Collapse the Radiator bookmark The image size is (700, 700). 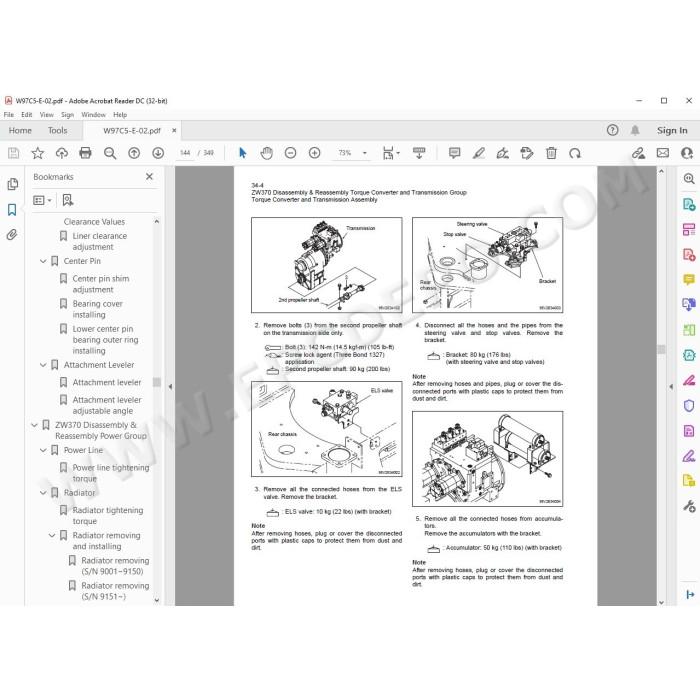[x=43, y=493]
